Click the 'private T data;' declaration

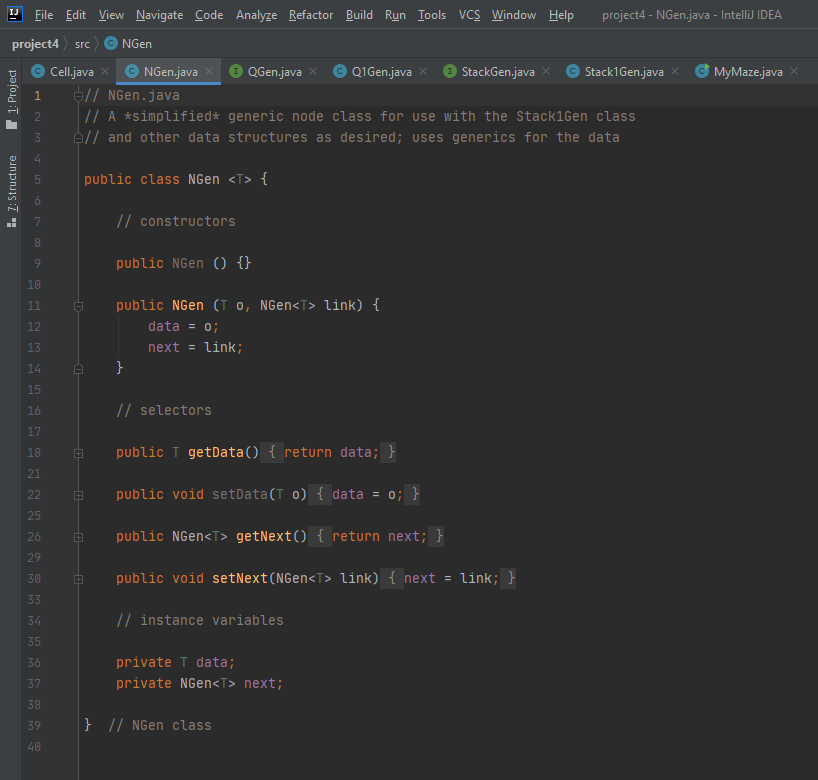pyautogui.click(x=175, y=663)
